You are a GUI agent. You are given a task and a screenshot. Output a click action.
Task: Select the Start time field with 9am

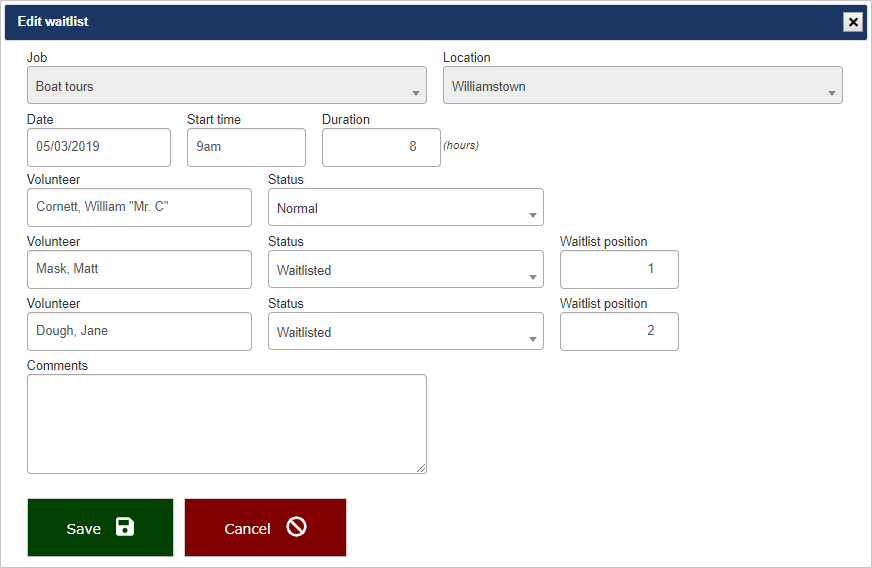246,147
